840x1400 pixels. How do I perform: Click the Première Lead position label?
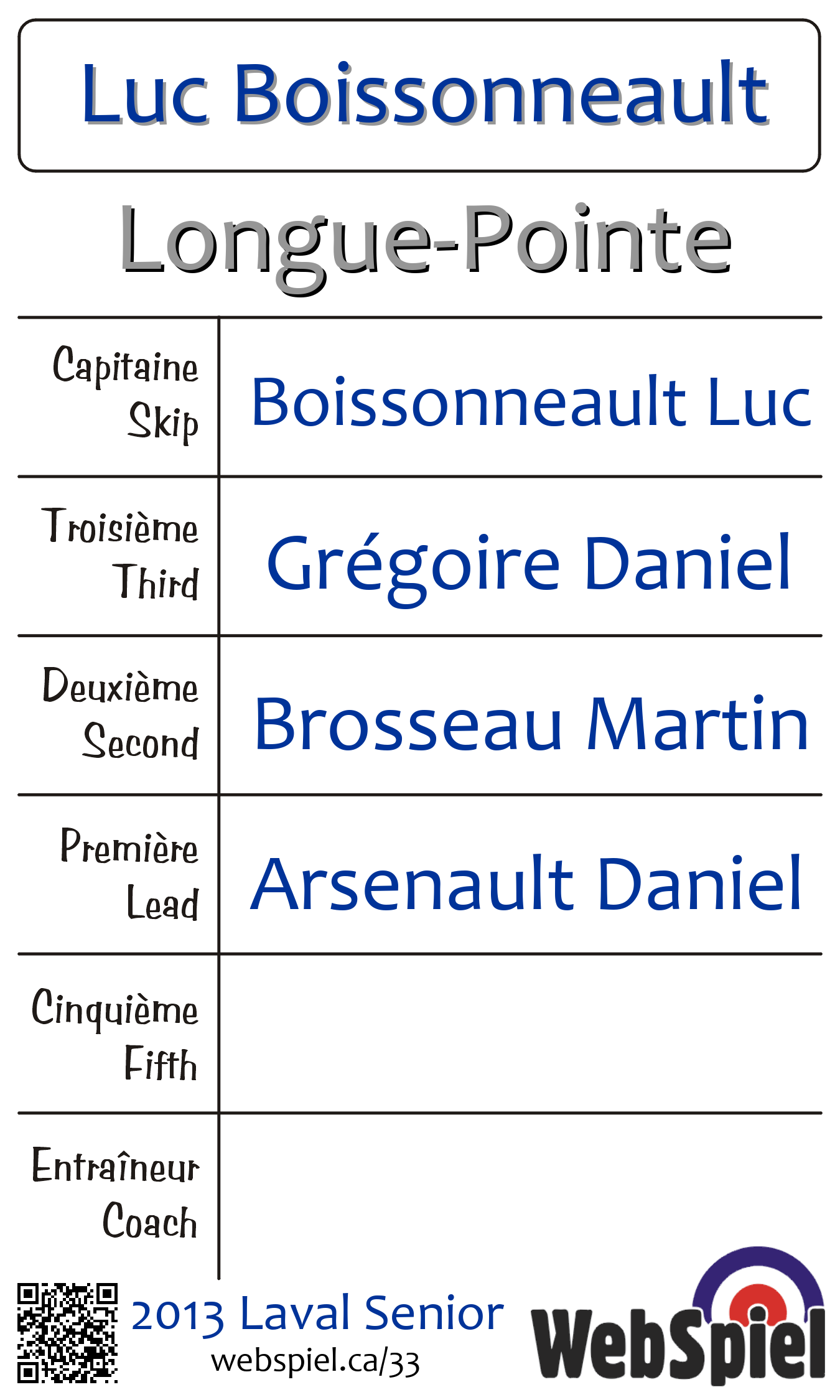[x=129, y=874]
